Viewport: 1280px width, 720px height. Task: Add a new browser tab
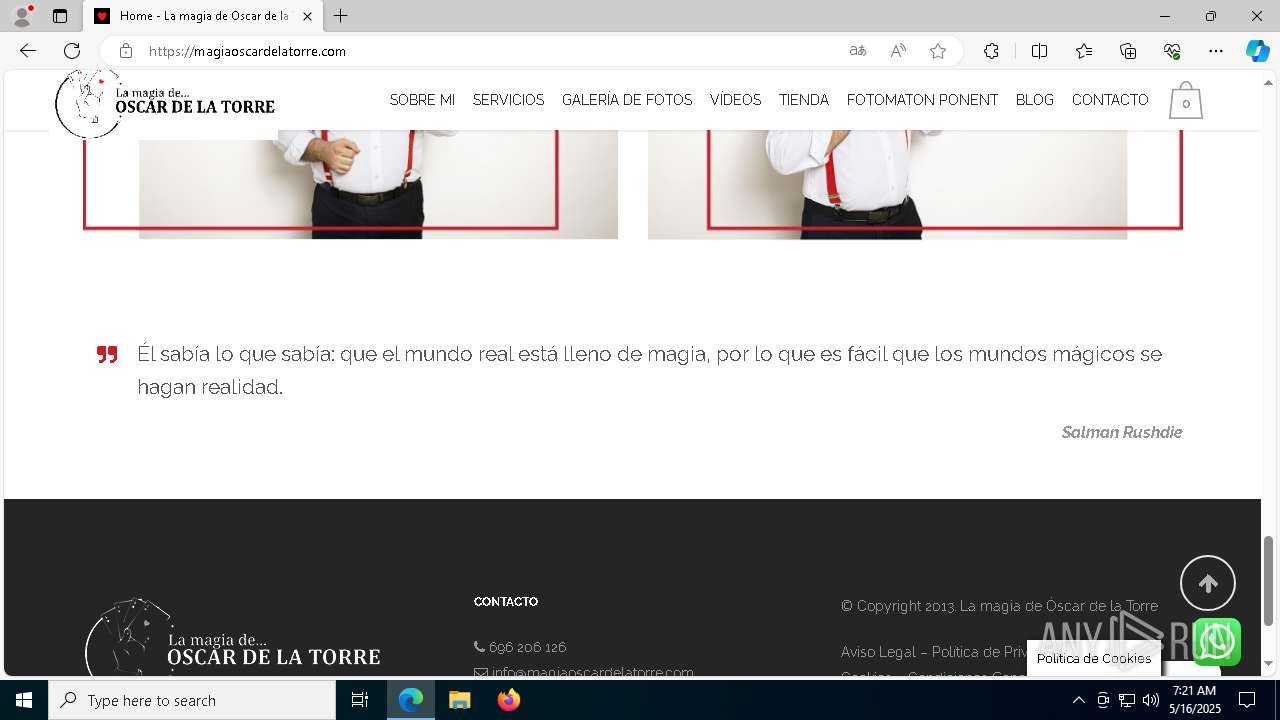tap(341, 16)
